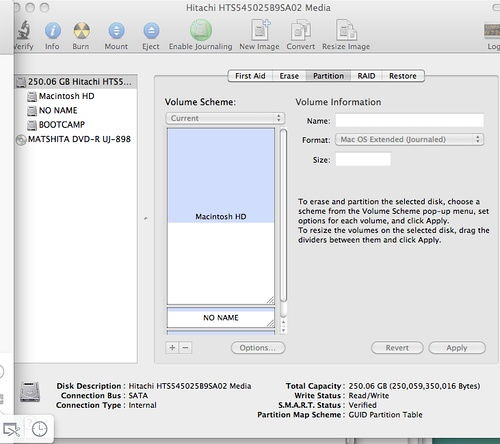Select BOOTCAMP volume in sidebar

click(62, 125)
